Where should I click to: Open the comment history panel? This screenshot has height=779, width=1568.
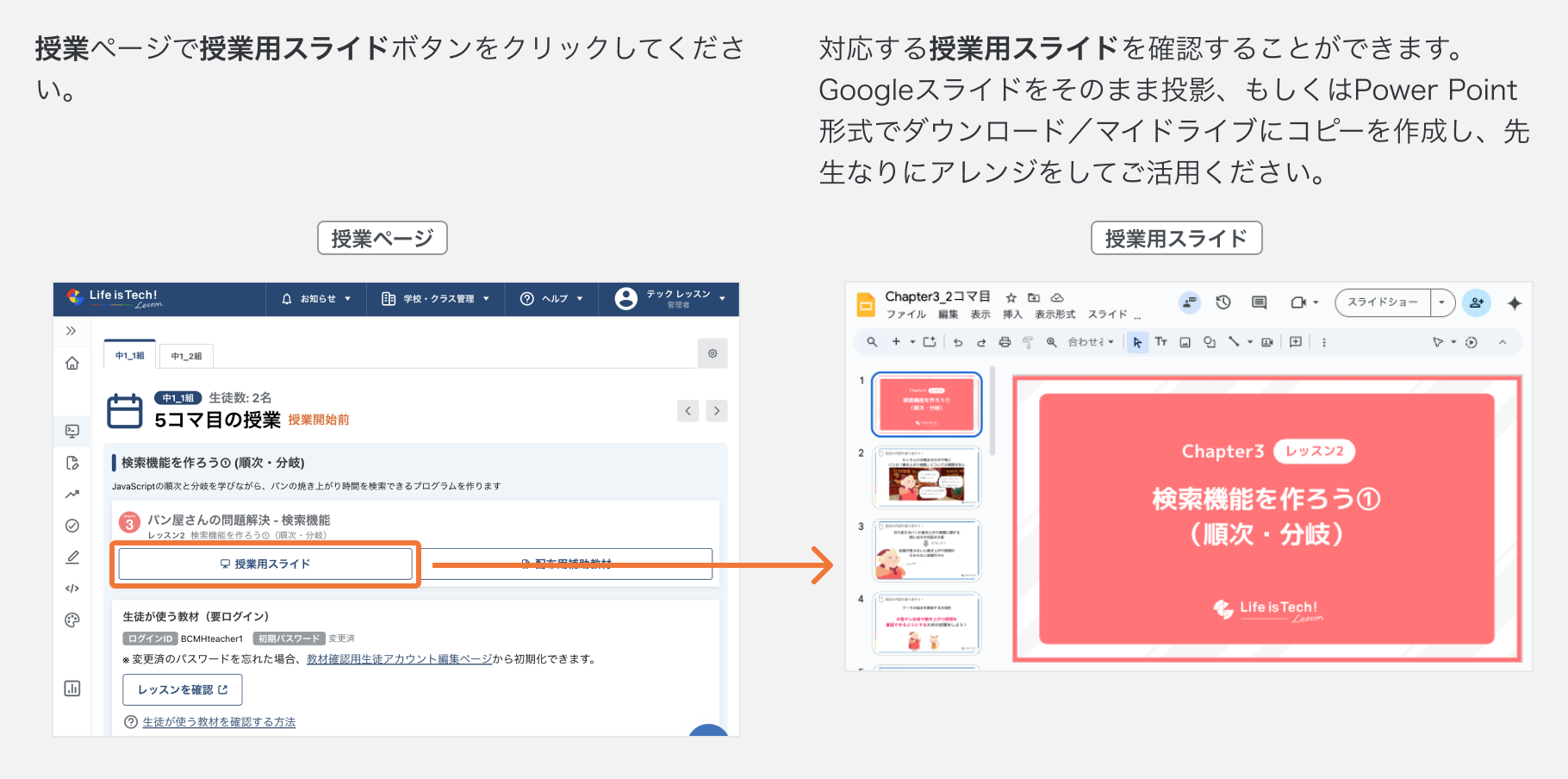coord(1259,302)
